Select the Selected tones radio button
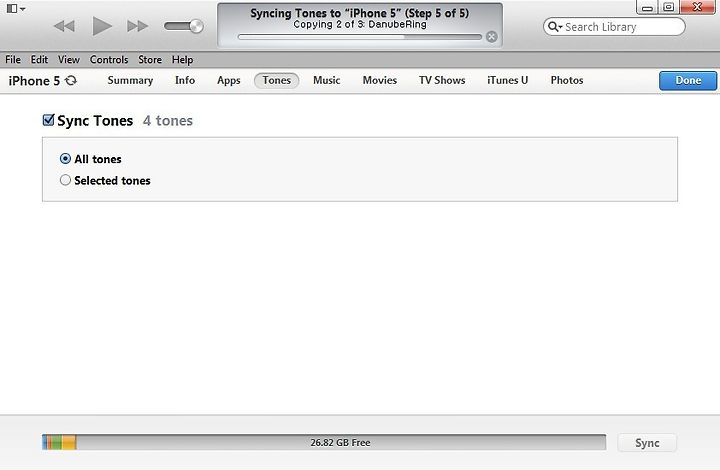720x470 pixels. tap(65, 180)
